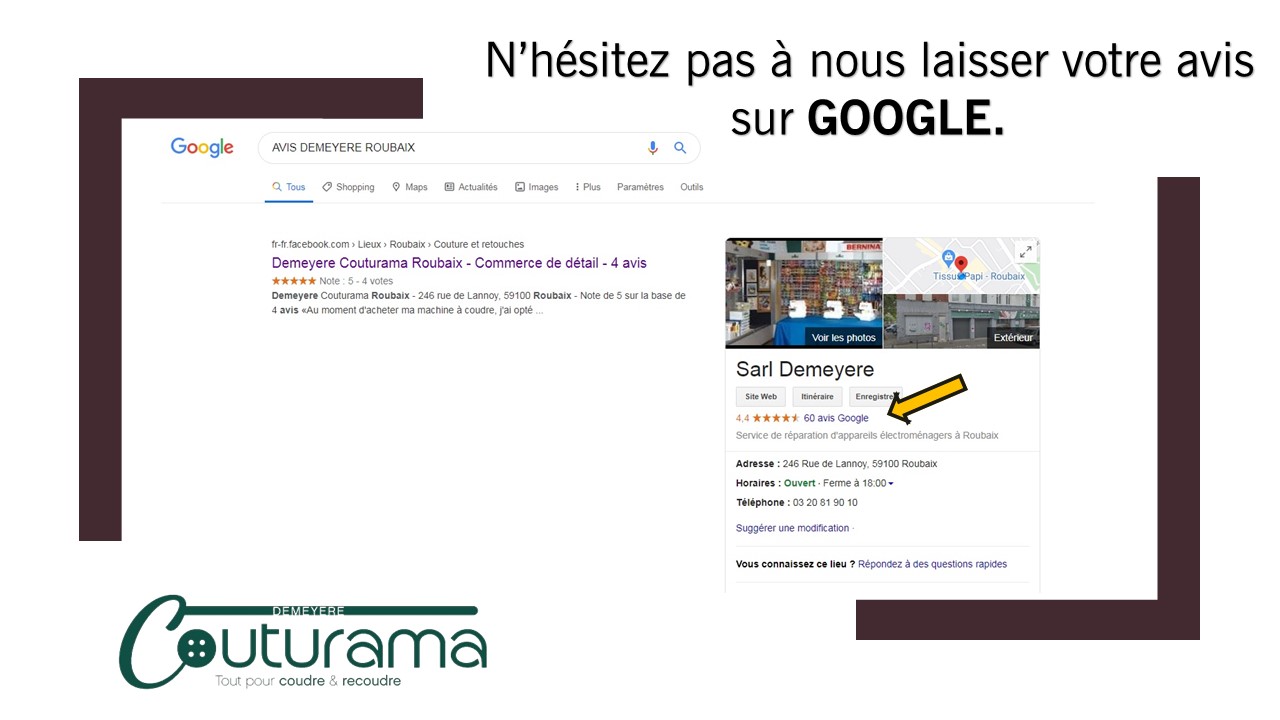The height and width of the screenshot is (720, 1280).
Task: Open the Couturama logo at bottom
Action: 303,641
